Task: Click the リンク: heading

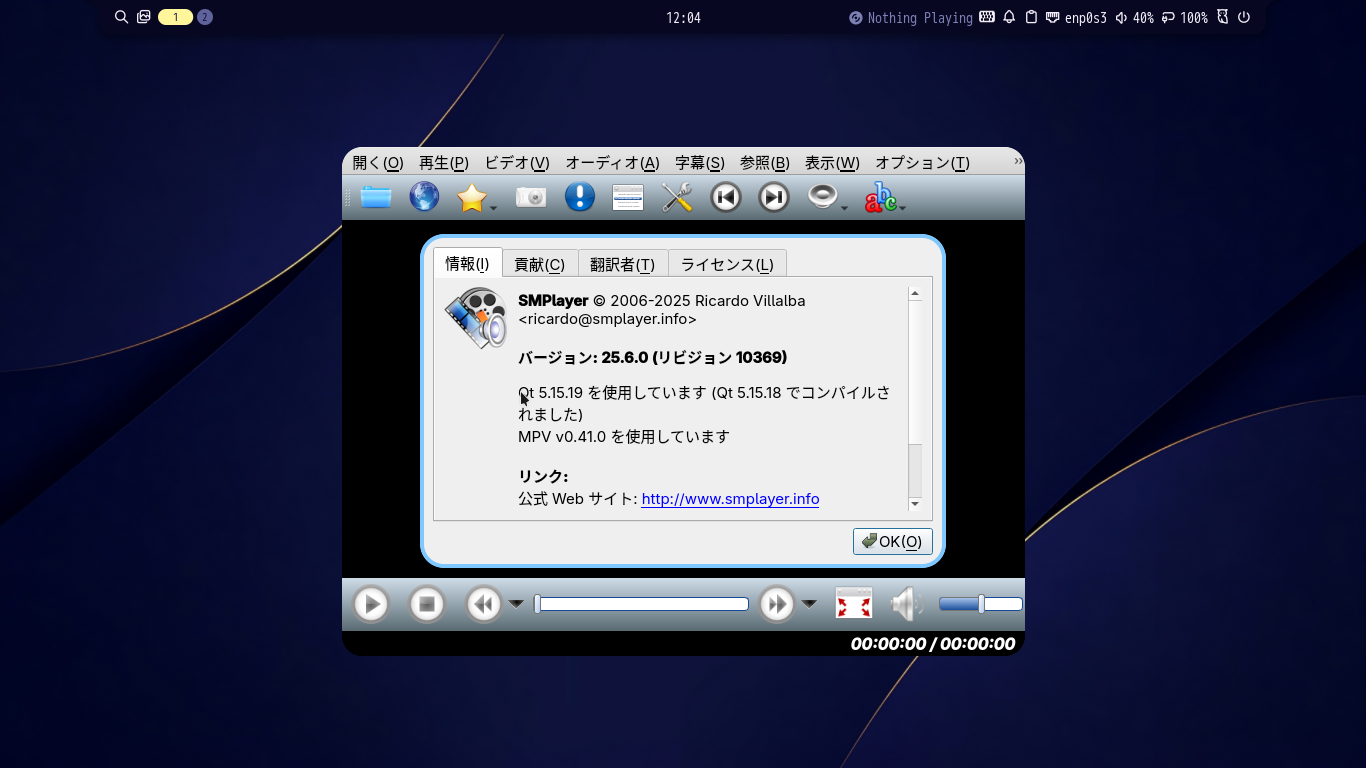Action: [543, 476]
